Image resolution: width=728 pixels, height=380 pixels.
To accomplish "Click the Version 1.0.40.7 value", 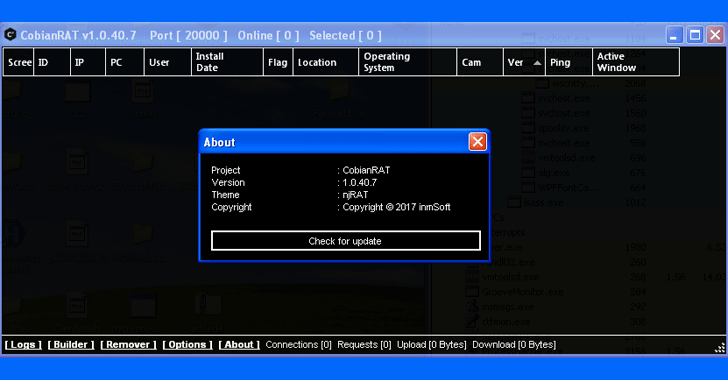I will pyautogui.click(x=360, y=183).
